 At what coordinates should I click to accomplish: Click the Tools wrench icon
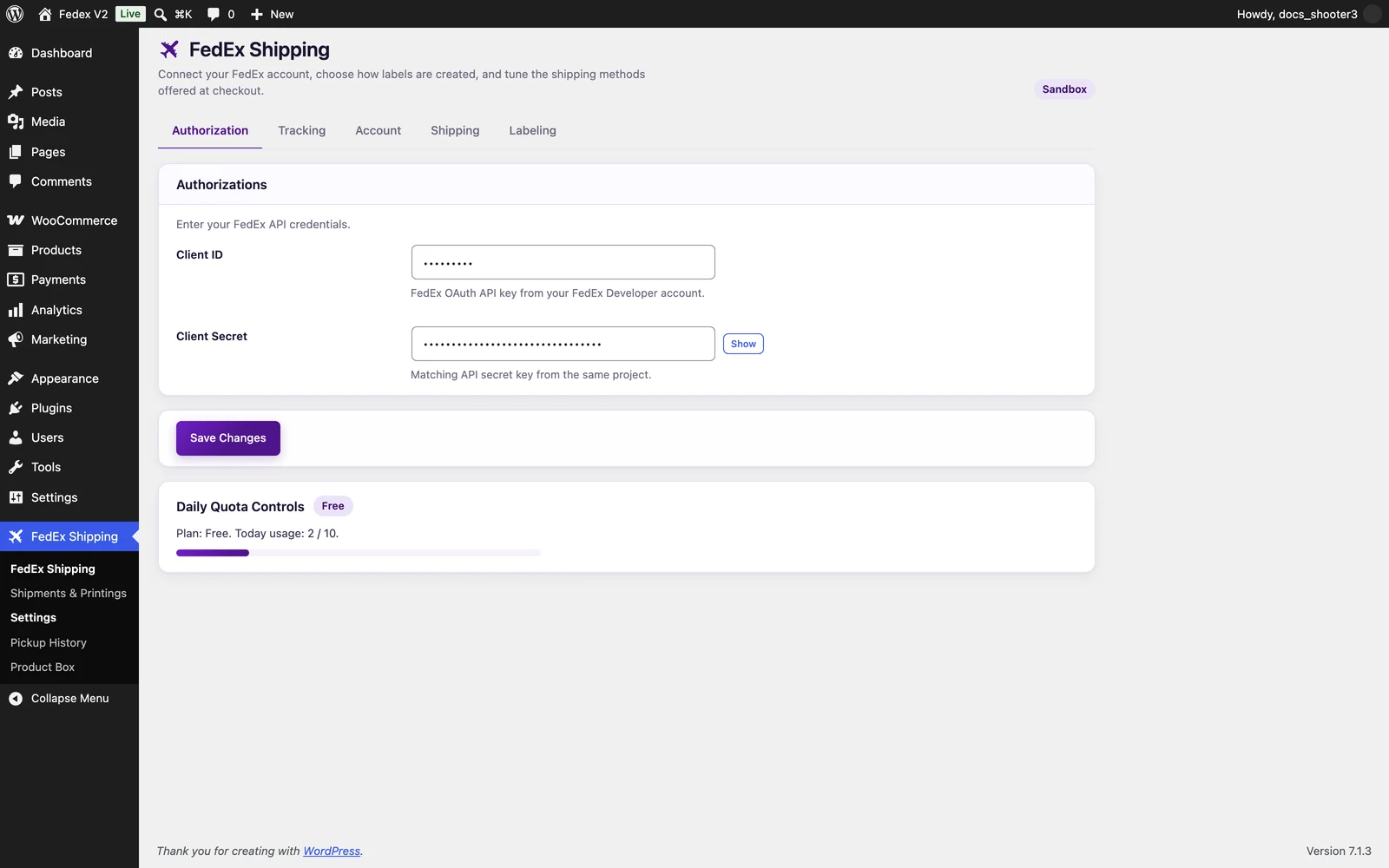pyautogui.click(x=16, y=467)
